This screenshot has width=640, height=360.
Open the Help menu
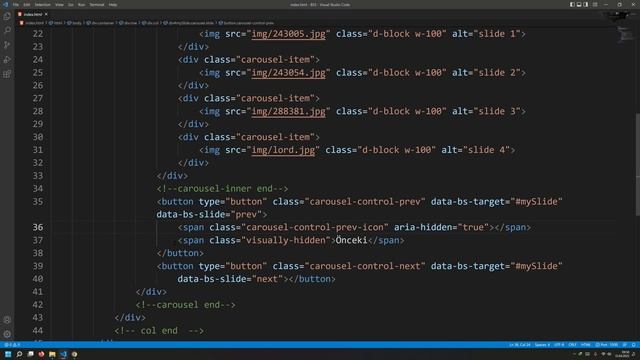tap(113, 4)
